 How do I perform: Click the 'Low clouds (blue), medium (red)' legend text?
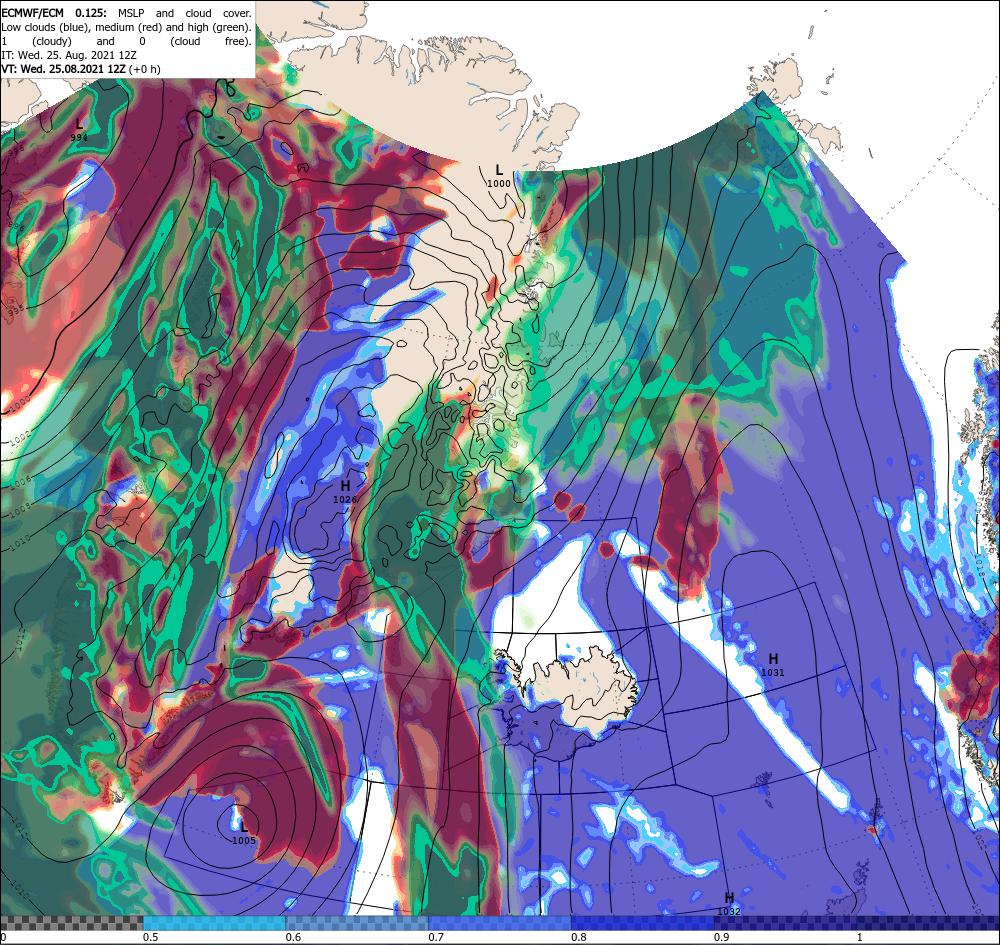pos(82,27)
